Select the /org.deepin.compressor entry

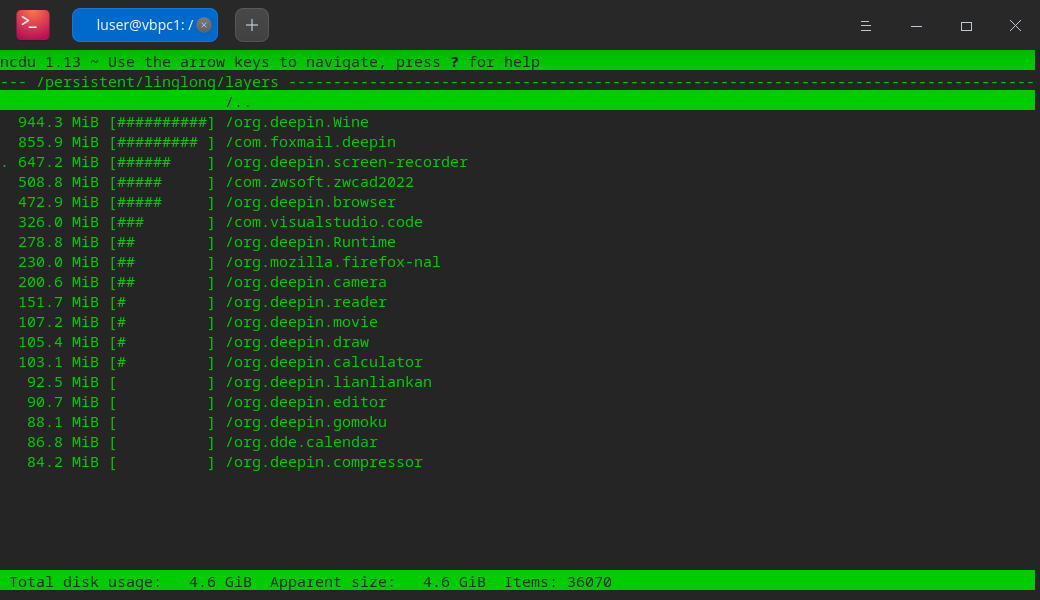tap(324, 462)
